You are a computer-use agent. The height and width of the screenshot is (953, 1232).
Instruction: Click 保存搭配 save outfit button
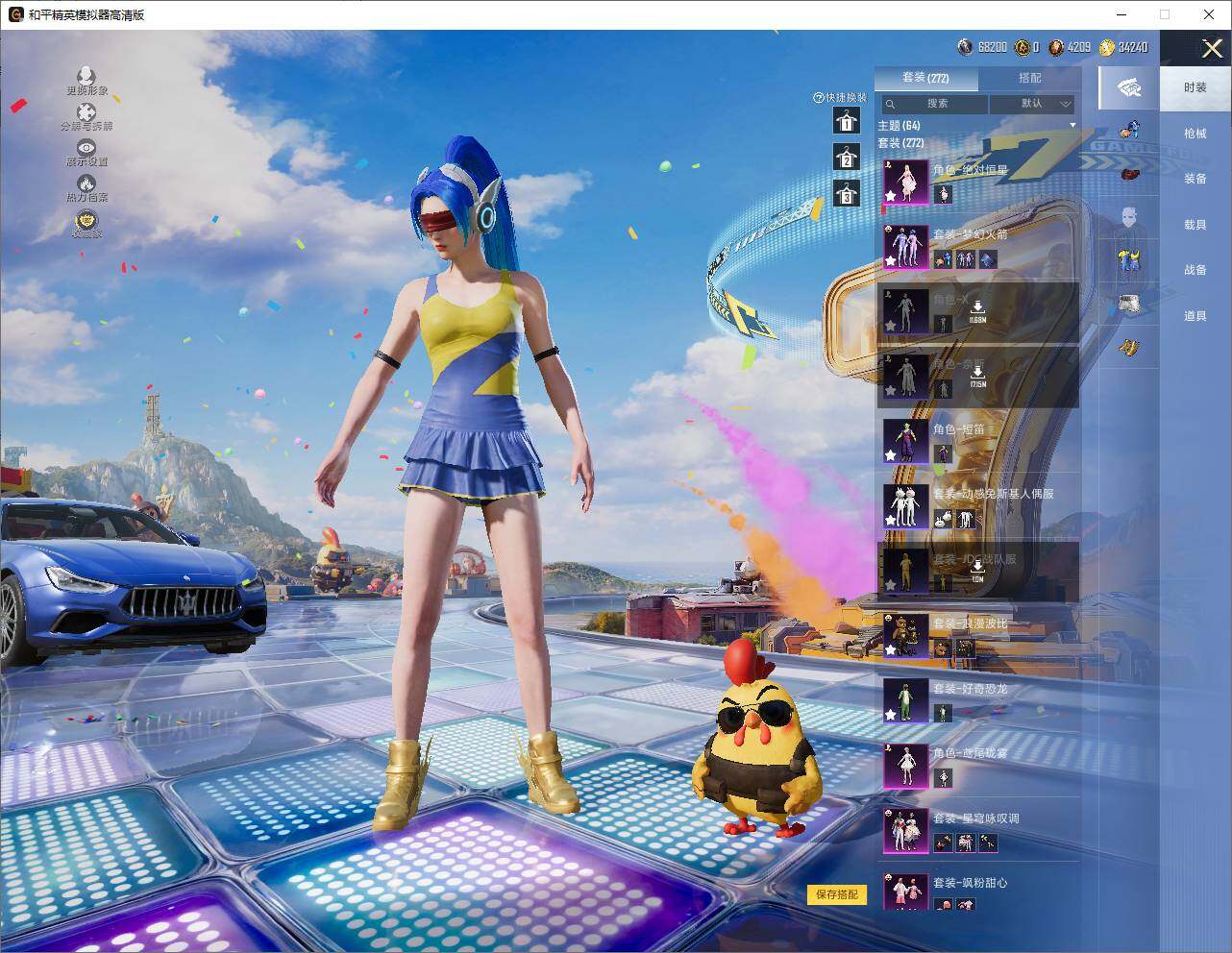pos(837,894)
